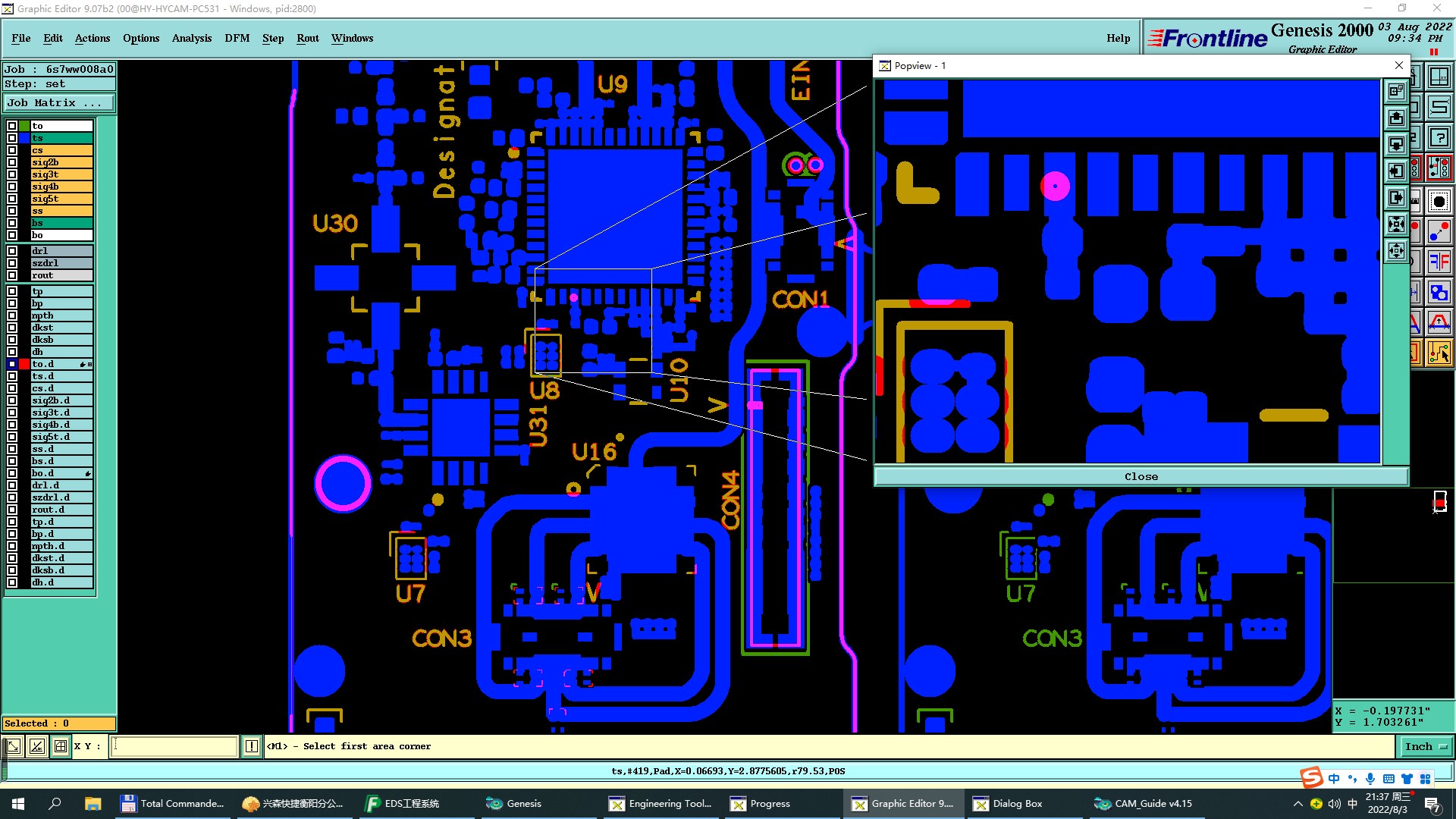Click the X Y coordinate input field

coord(174,747)
